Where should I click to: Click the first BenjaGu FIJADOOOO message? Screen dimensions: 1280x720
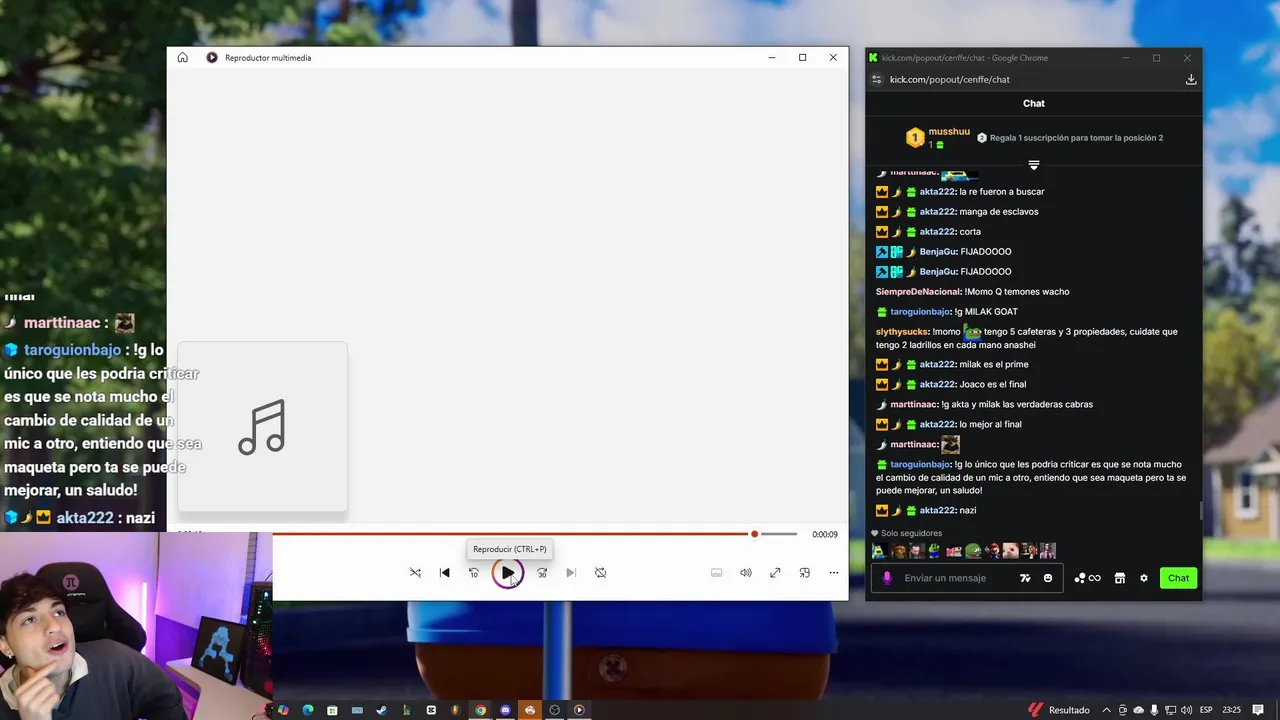pos(986,252)
